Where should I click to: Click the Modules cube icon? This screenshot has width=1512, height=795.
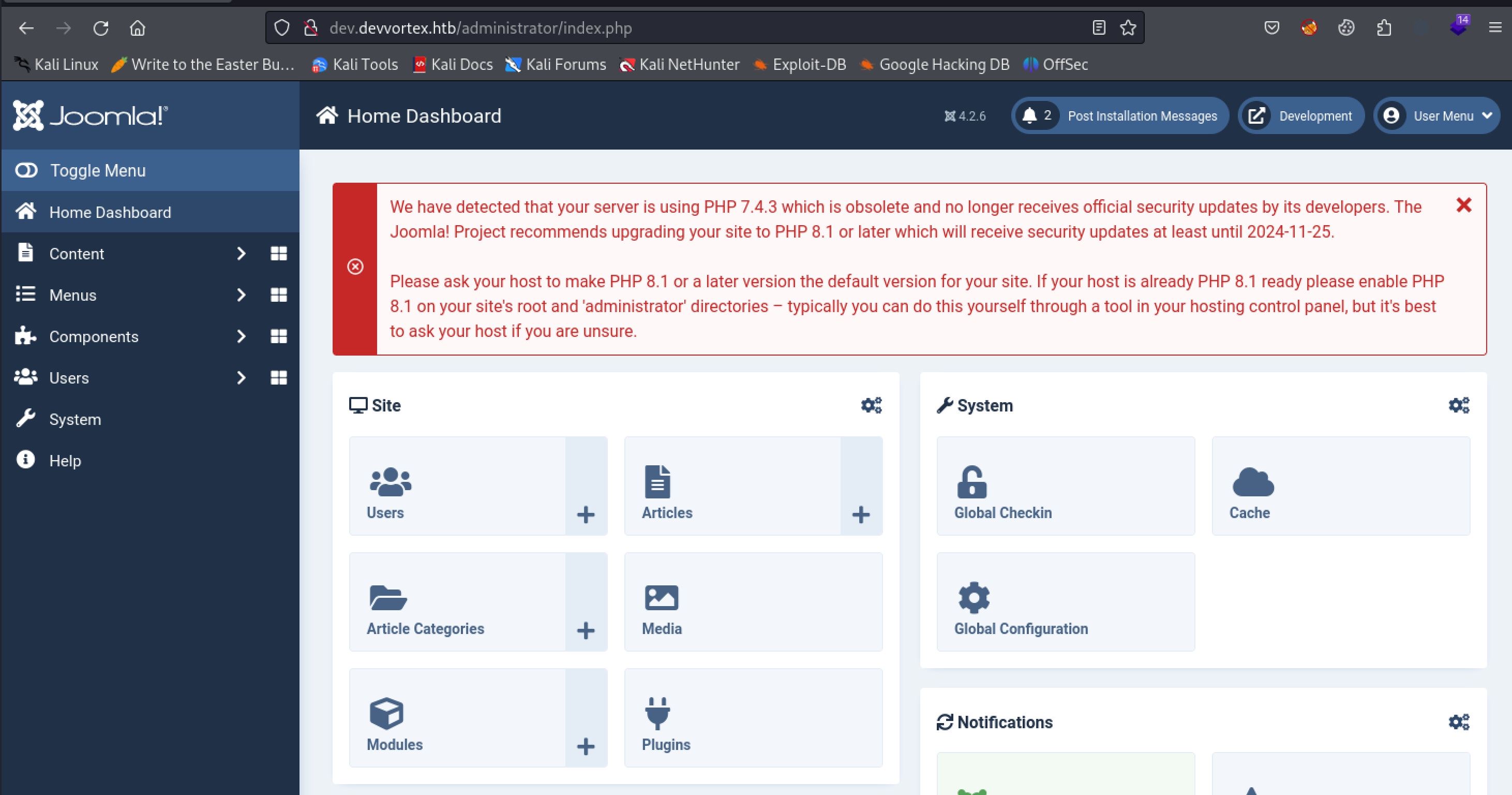click(x=386, y=713)
